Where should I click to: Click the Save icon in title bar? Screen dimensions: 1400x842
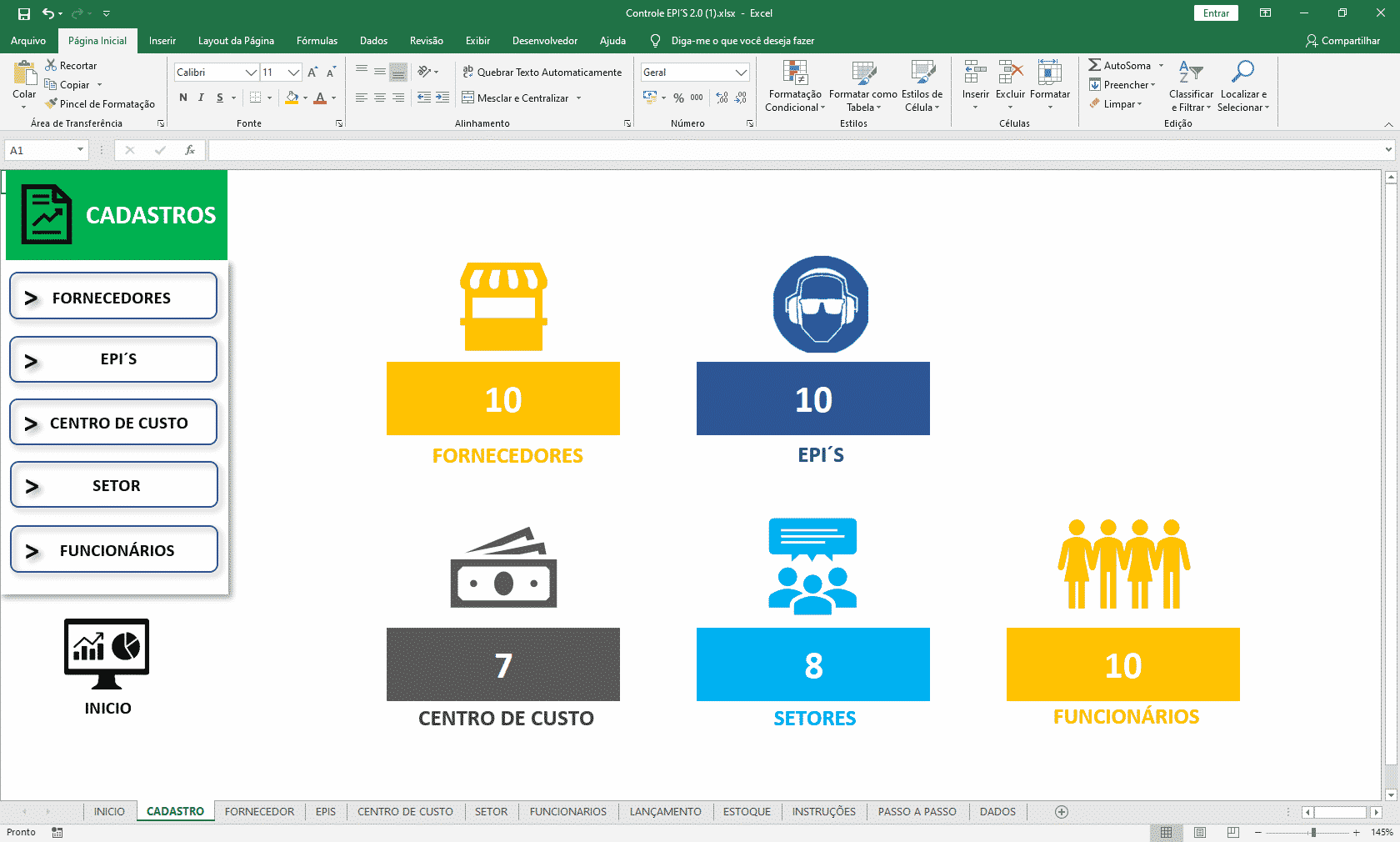tap(24, 13)
